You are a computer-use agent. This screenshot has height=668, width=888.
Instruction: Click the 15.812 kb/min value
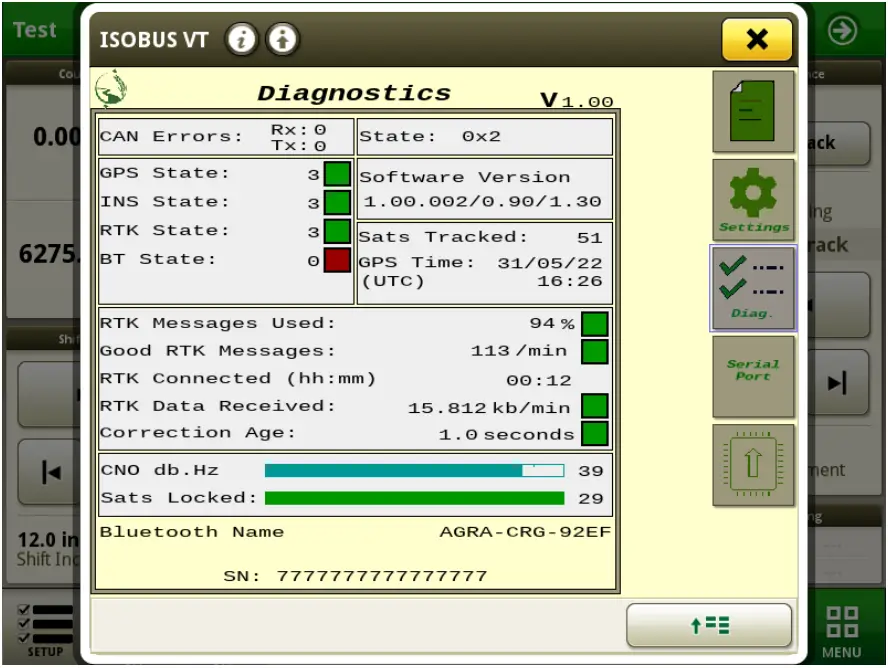click(489, 408)
